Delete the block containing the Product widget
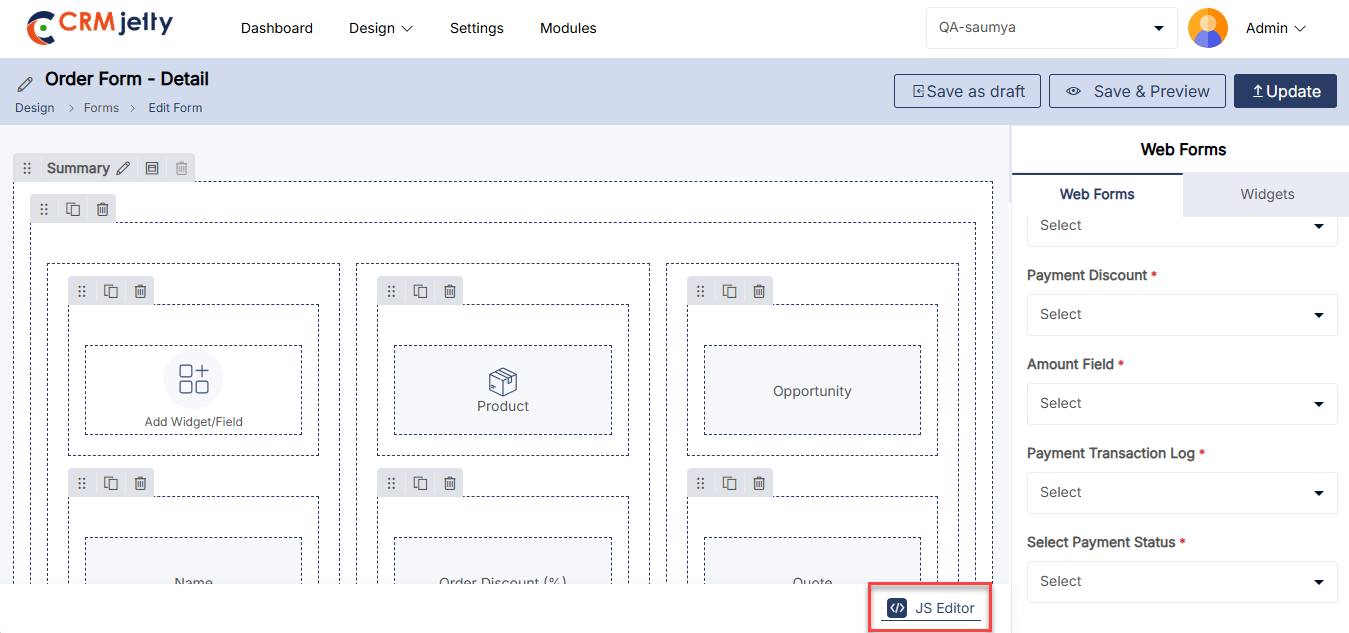The width and height of the screenshot is (1349, 633). pos(450,291)
